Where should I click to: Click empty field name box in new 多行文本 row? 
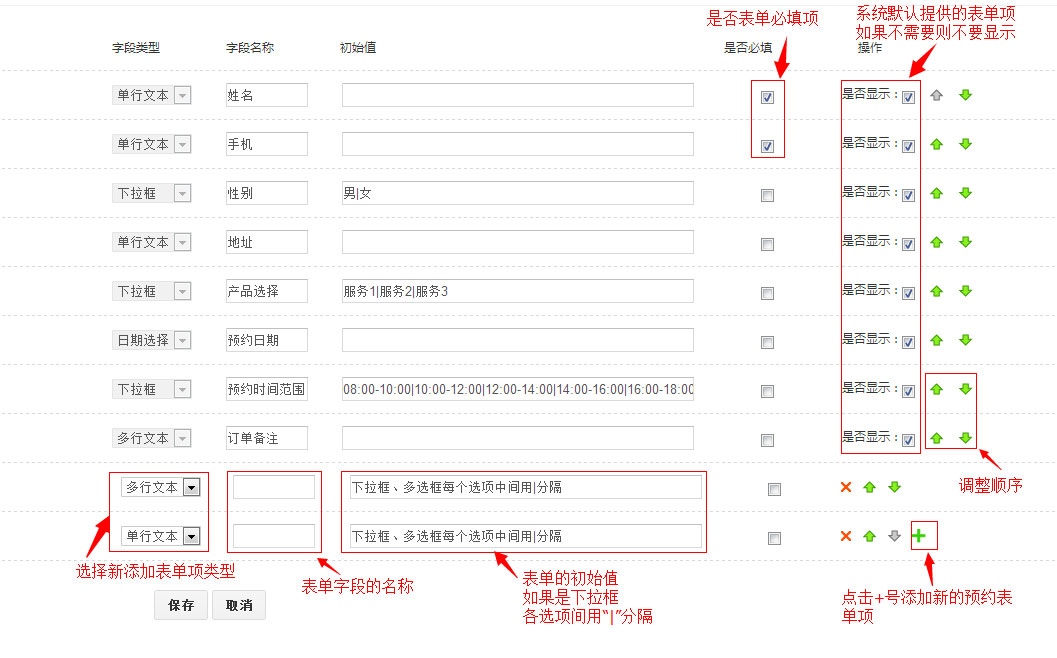point(274,487)
